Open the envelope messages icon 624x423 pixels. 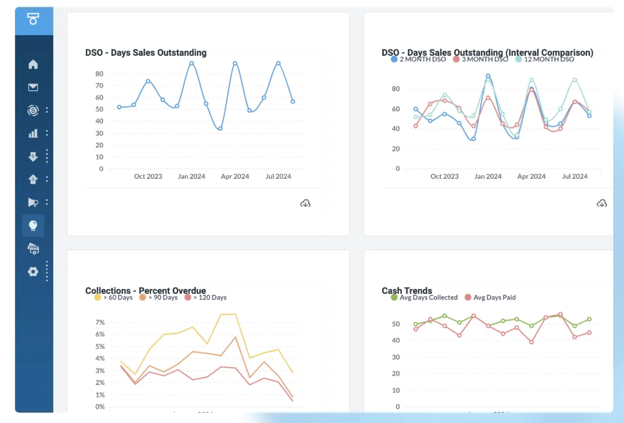pyautogui.click(x=33, y=88)
